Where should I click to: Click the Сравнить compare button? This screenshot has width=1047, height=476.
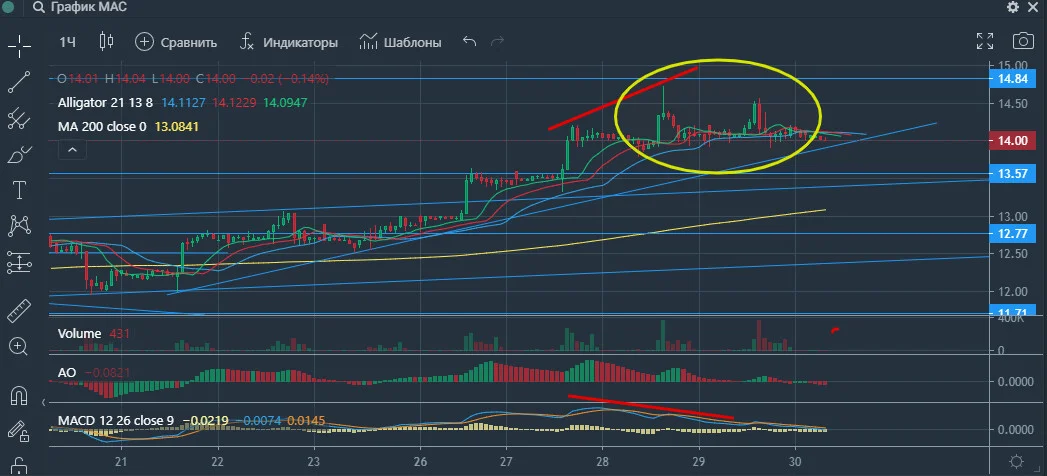[x=176, y=42]
